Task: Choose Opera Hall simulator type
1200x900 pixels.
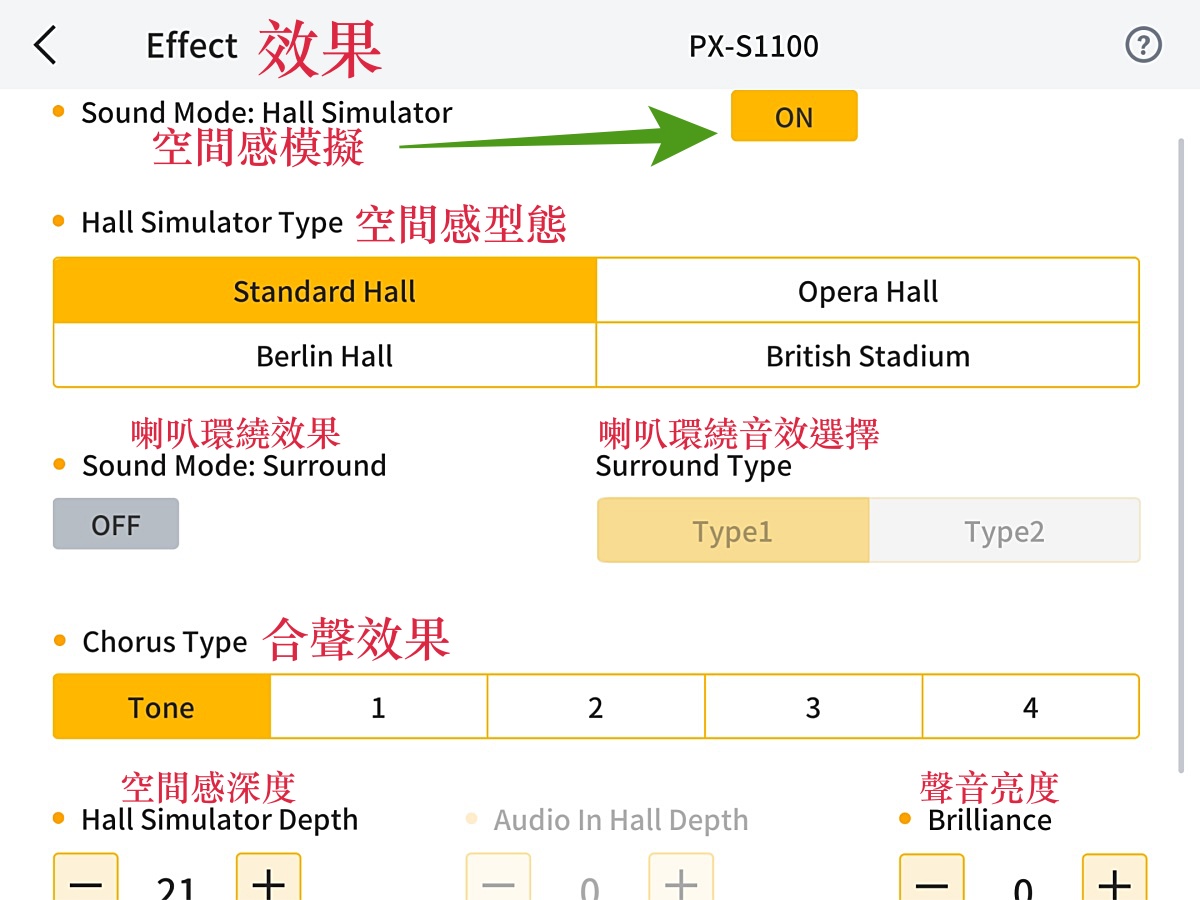Action: click(867, 291)
